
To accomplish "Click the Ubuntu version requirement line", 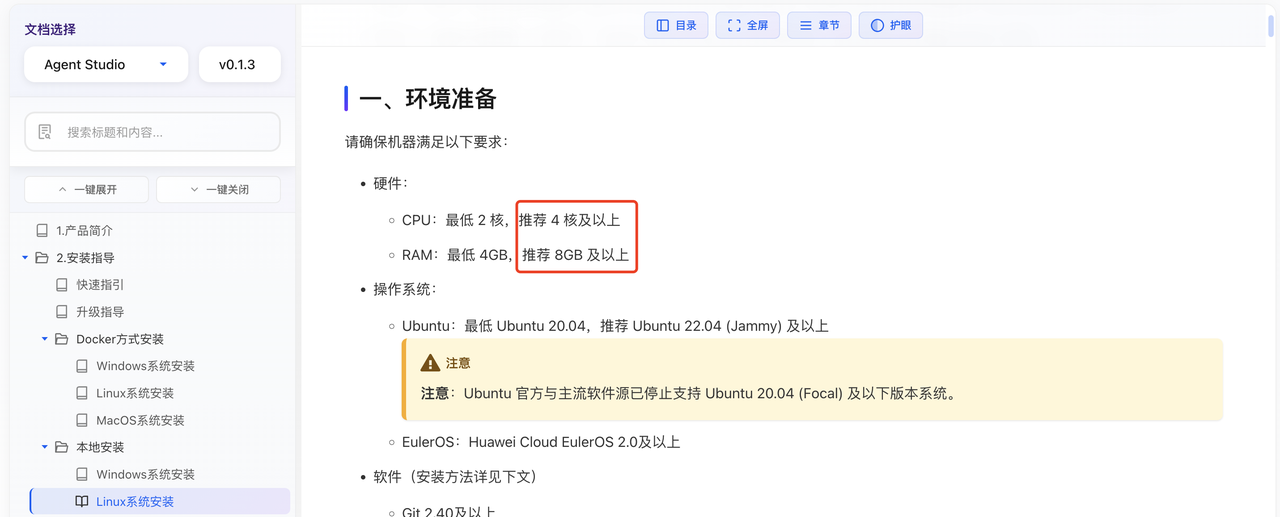I will [615, 326].
